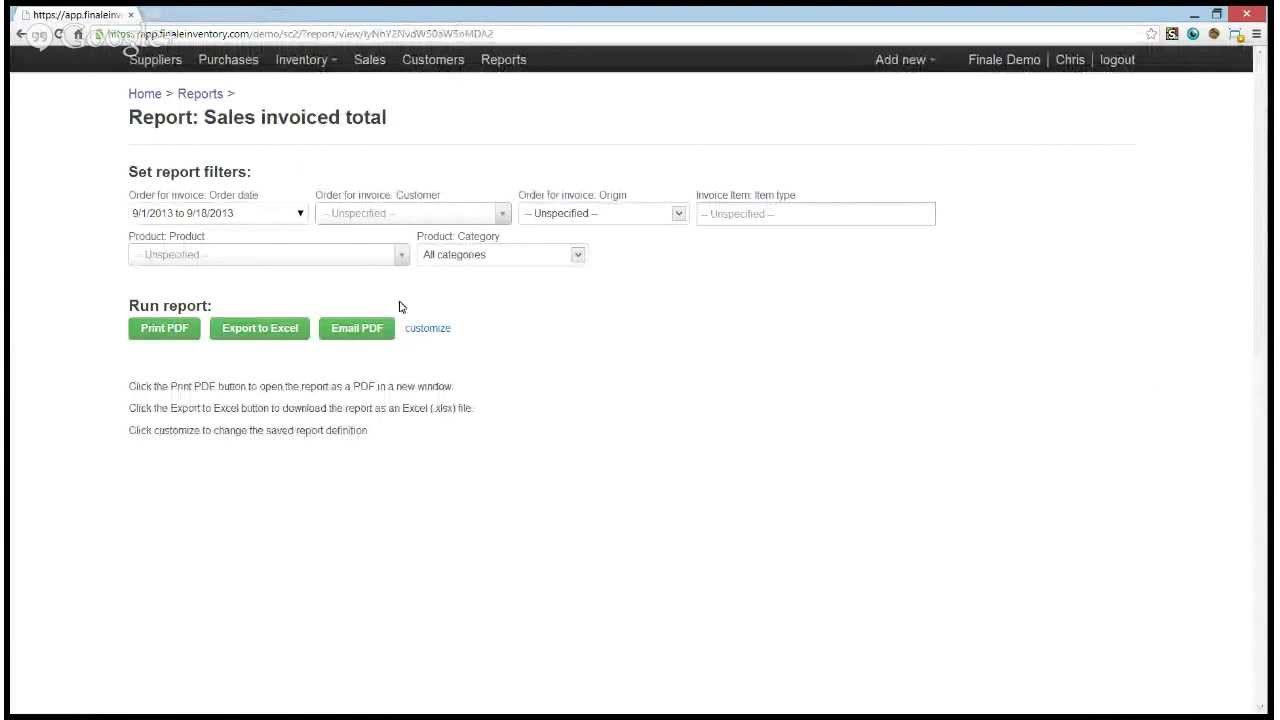Click the 'Order for invoice: Customer' label
The image size is (1280, 720).
click(x=378, y=195)
